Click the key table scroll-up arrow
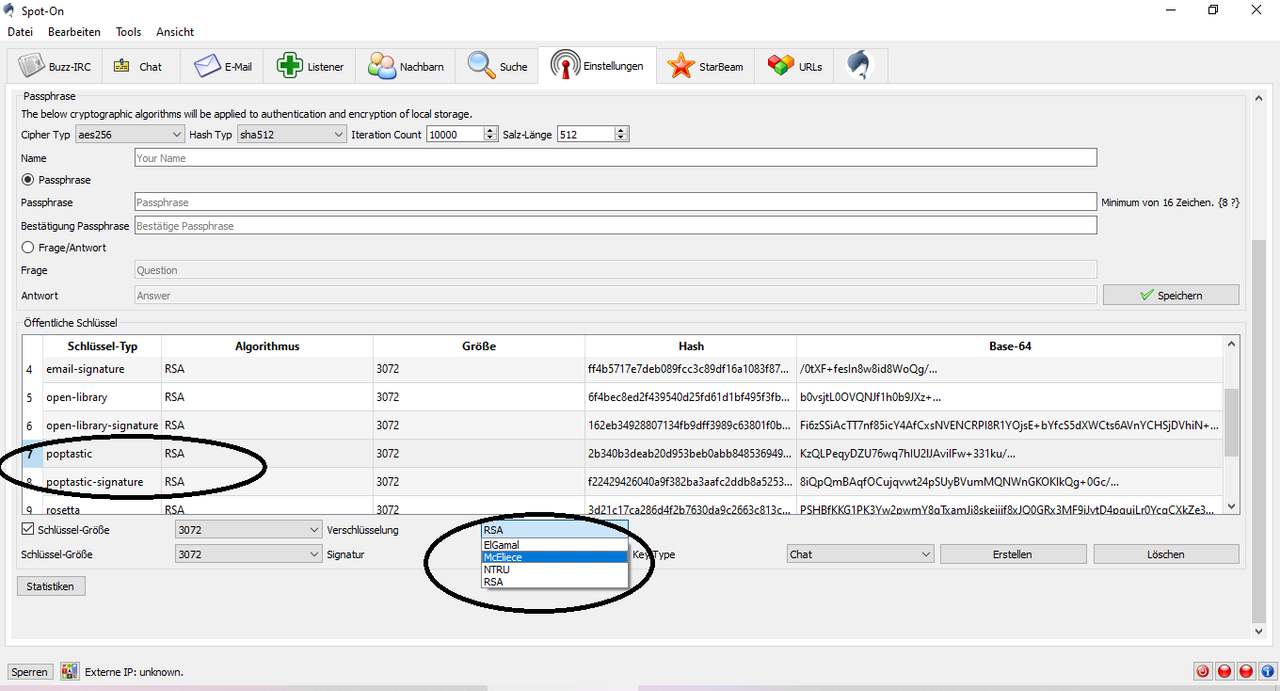This screenshot has height=691, width=1280. point(1231,344)
